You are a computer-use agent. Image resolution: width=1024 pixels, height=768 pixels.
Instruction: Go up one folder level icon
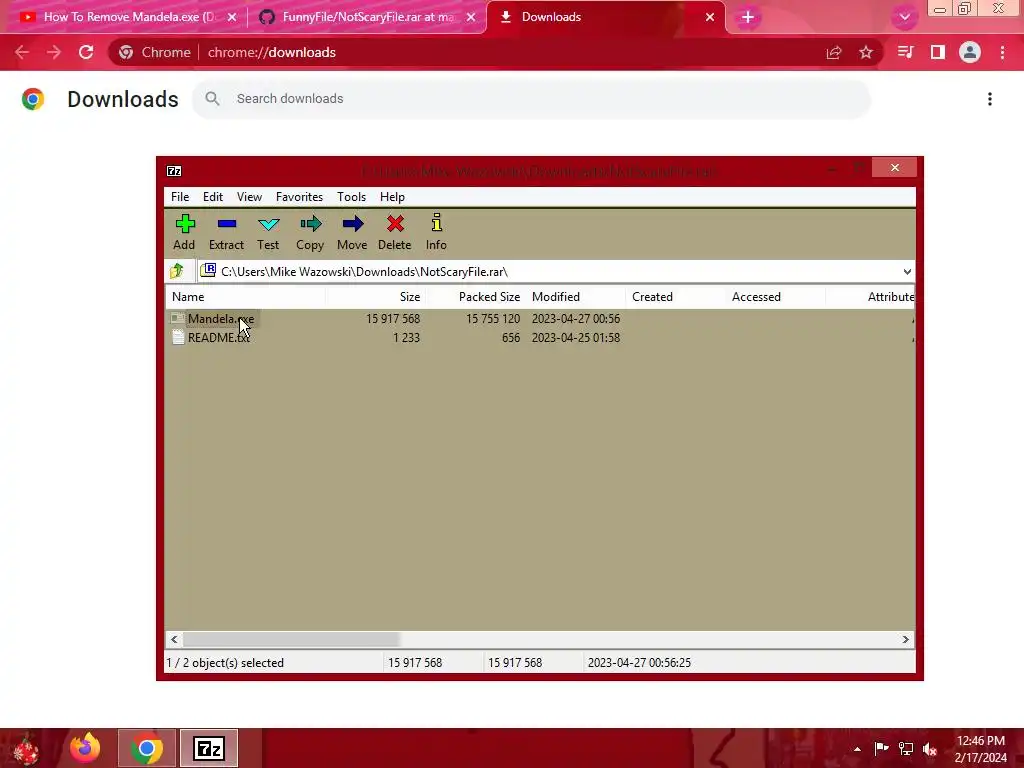[x=177, y=271]
